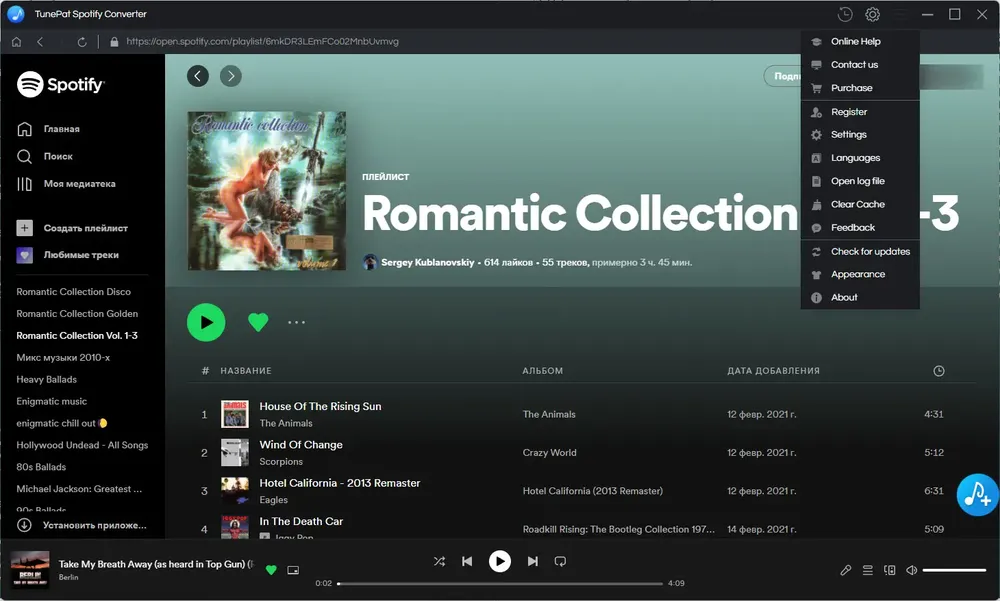Viewport: 1000px width, 601px height.
Task: Unlike the playlist with green heart
Action: click(x=258, y=322)
